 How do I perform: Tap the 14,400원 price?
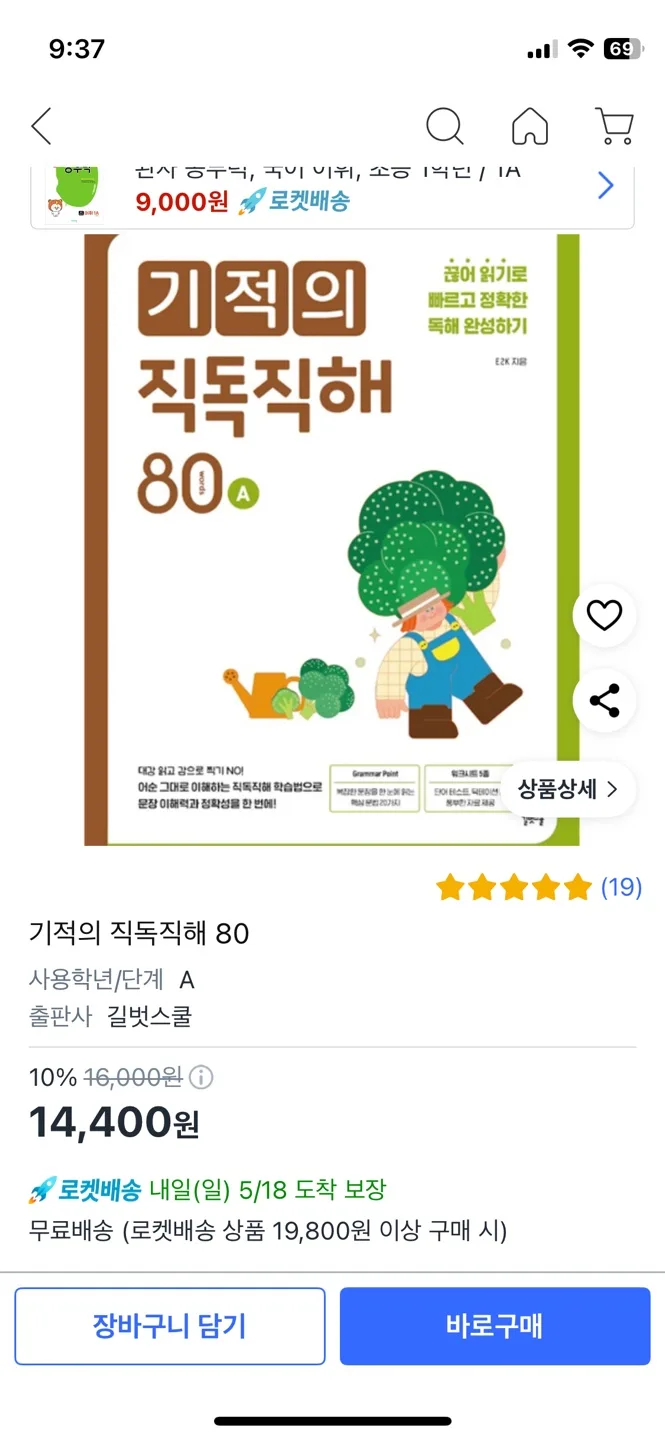pyautogui.click(x=114, y=1123)
